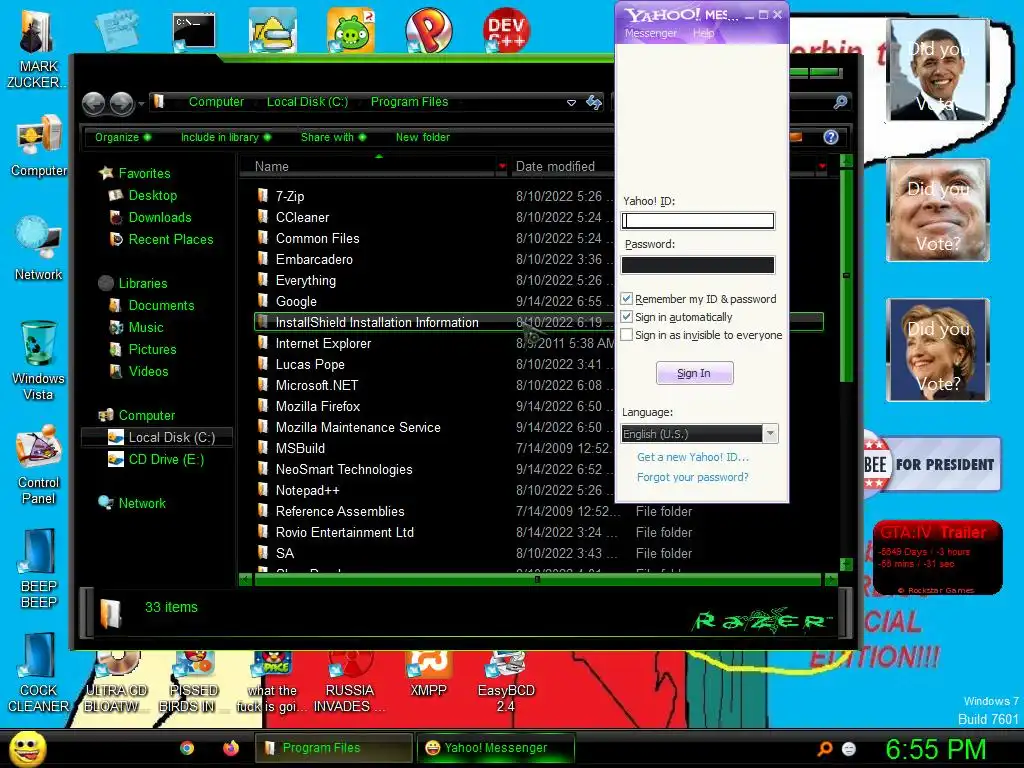Click Local Disk (C:) in address breadcrumb
The image size is (1024, 768).
coord(307,102)
